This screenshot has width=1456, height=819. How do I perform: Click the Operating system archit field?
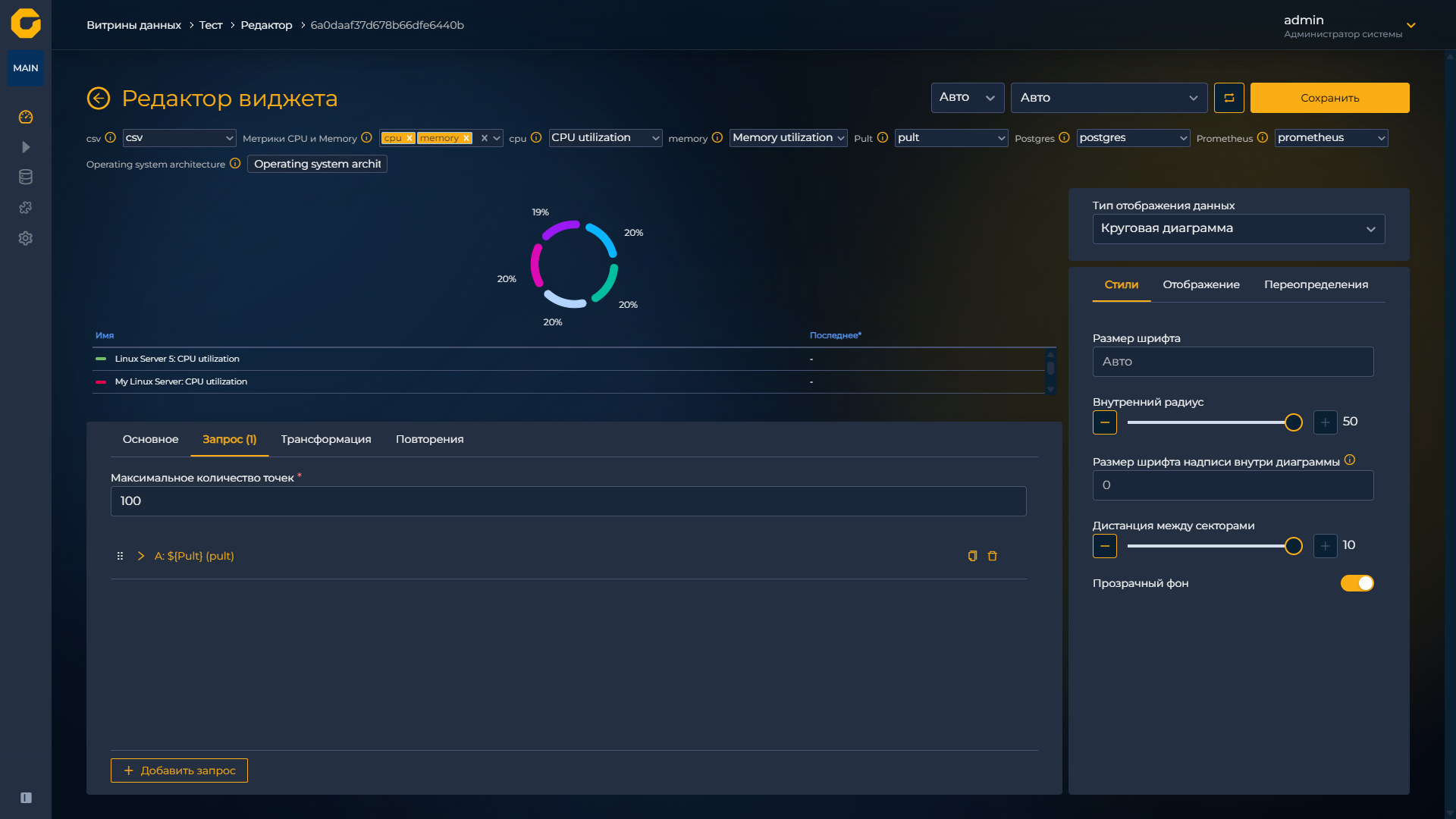[x=317, y=164]
